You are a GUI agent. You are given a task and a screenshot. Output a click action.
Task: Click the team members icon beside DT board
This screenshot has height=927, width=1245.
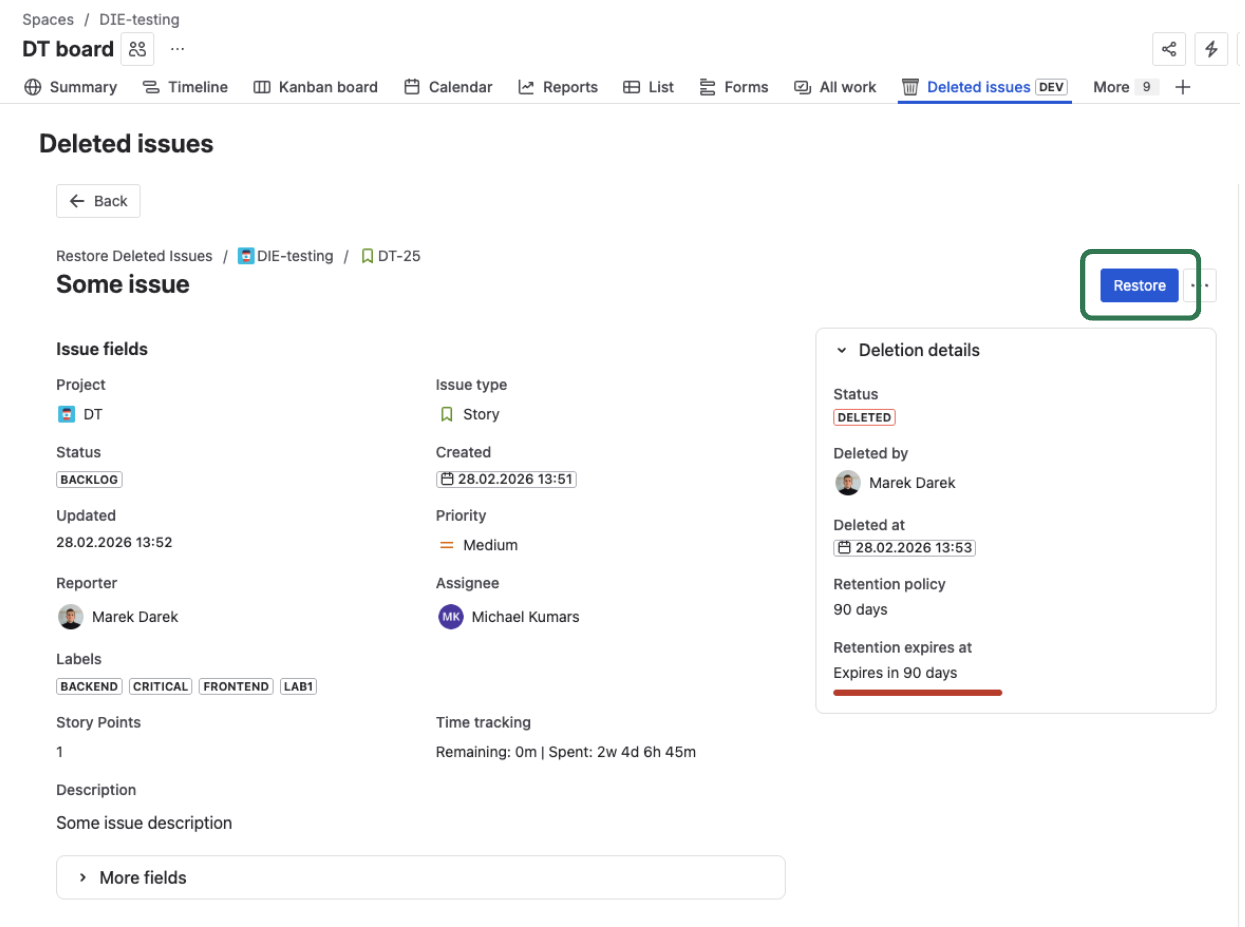point(137,49)
